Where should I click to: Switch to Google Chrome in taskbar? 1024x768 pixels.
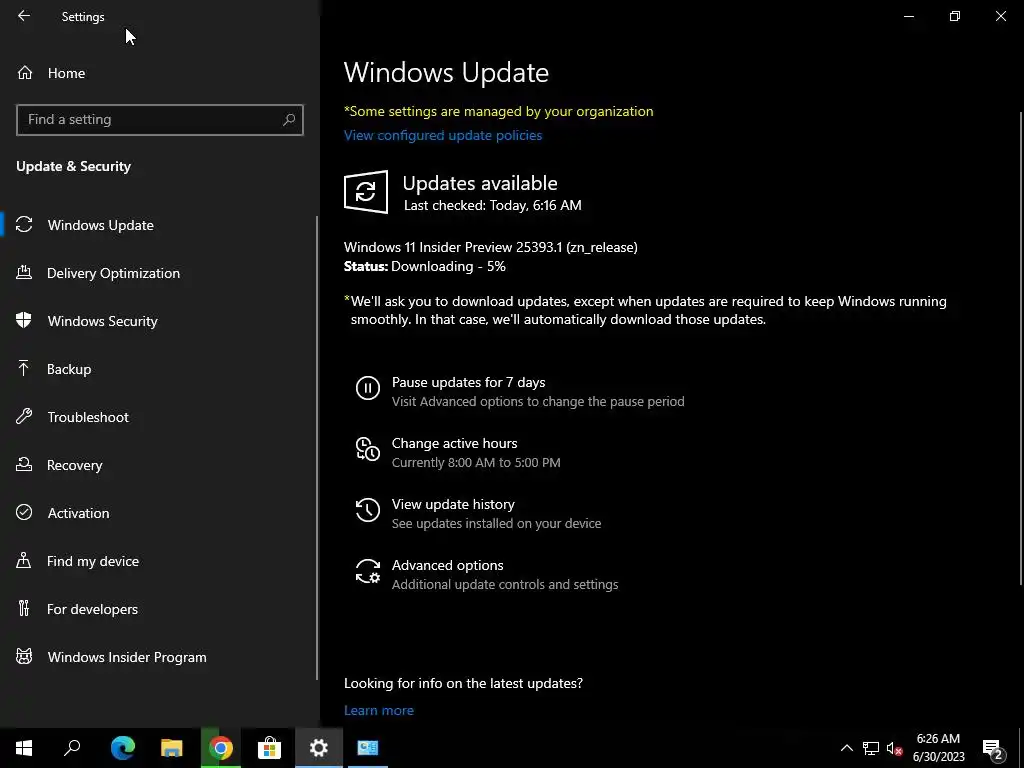(221, 748)
